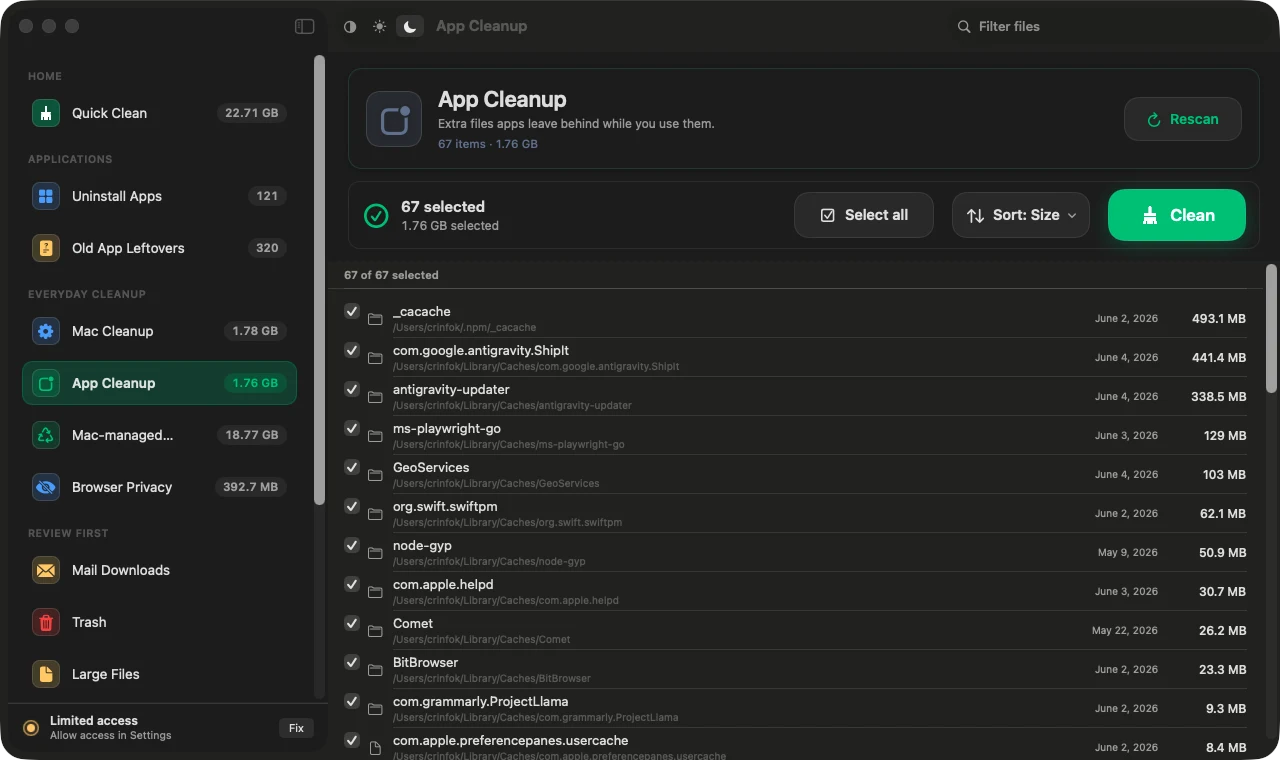Image resolution: width=1280 pixels, height=760 pixels.
Task: Click the 441.4 MB size value
Action: pos(1219,358)
